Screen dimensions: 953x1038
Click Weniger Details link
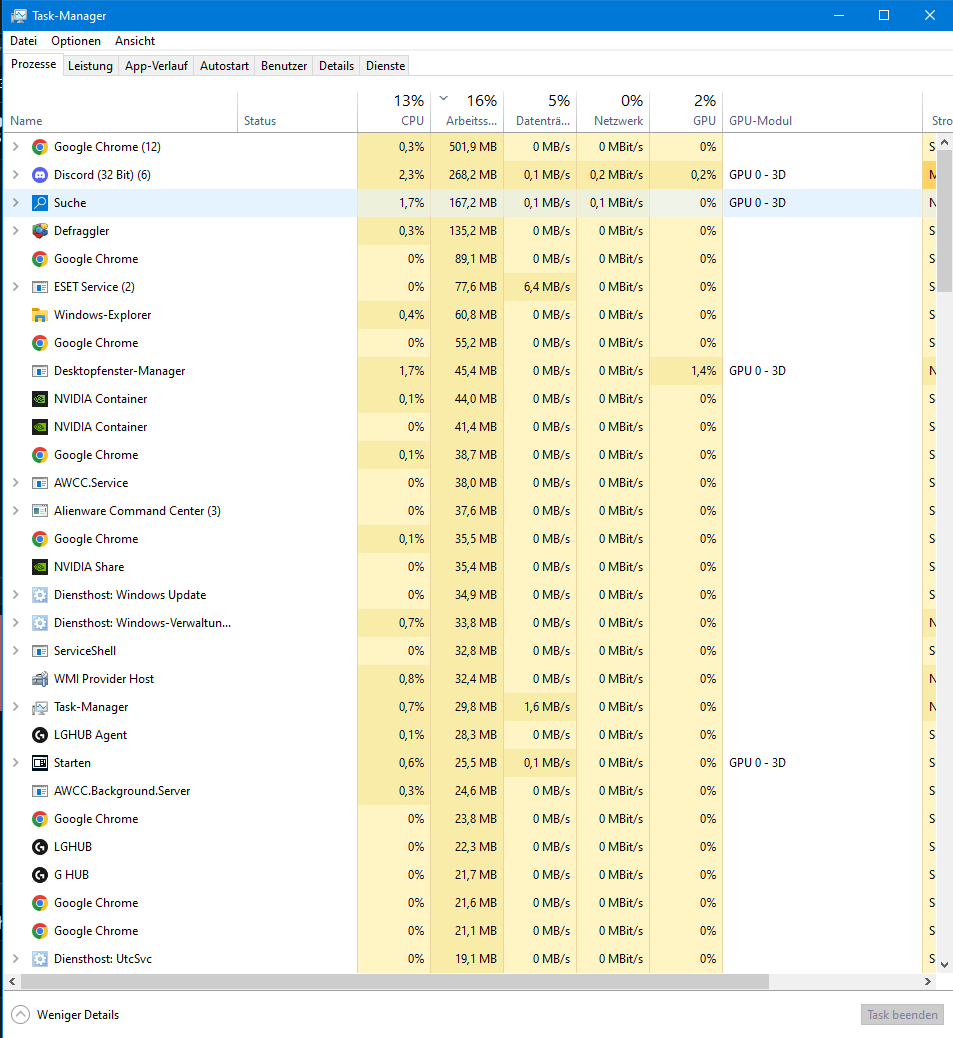tap(78, 1014)
